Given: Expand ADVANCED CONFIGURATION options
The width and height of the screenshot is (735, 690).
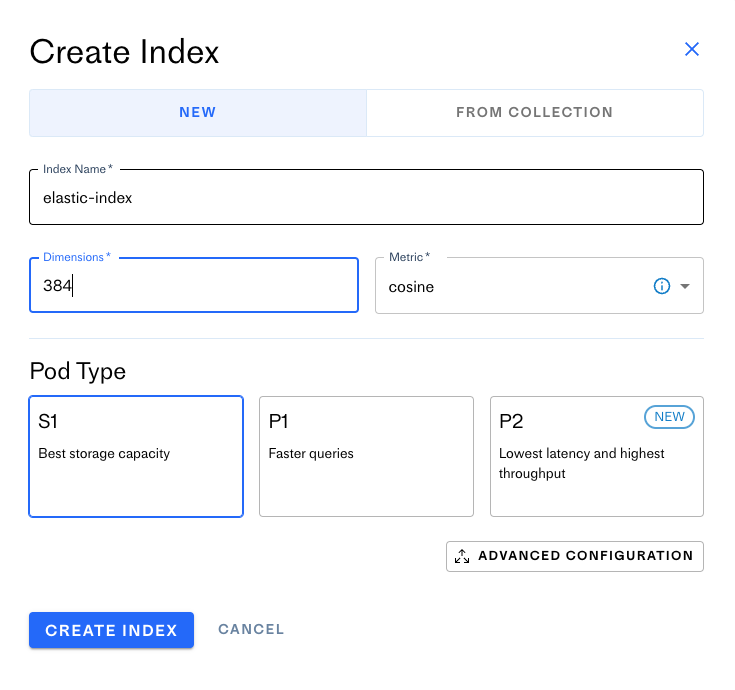Looking at the screenshot, I should (585, 556).
